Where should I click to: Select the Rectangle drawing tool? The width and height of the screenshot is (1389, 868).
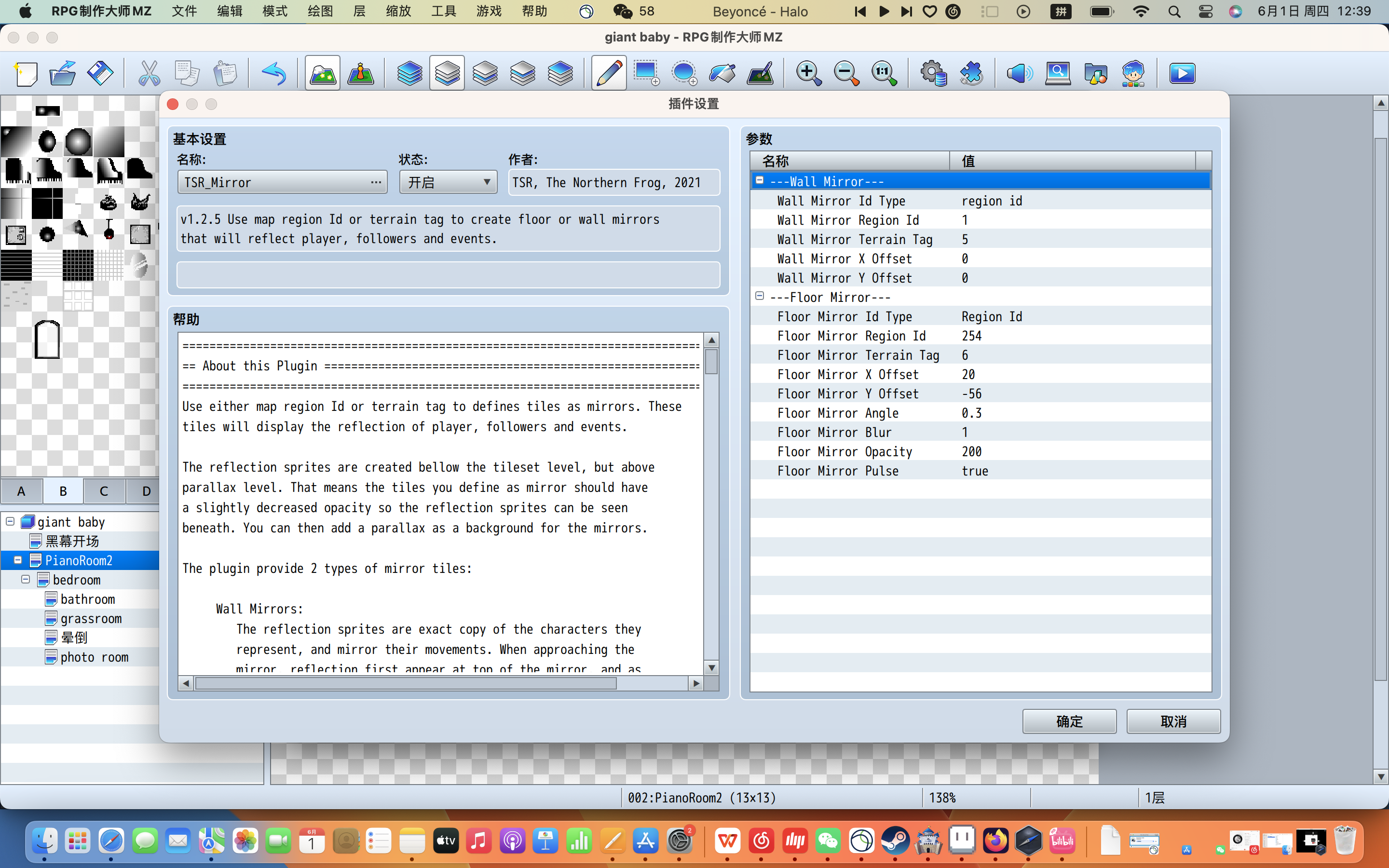click(x=646, y=73)
